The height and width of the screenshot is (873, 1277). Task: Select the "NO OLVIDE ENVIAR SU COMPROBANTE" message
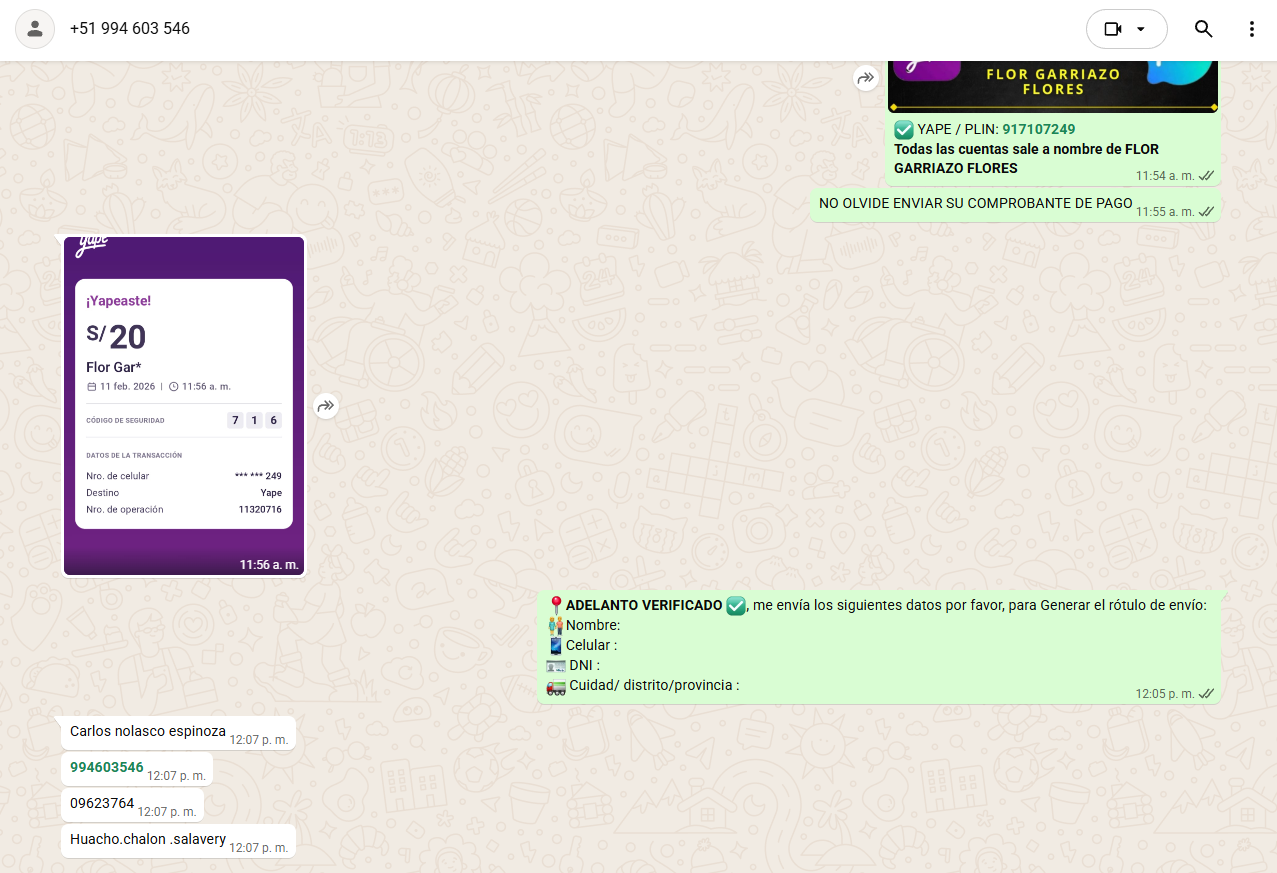(x=975, y=204)
